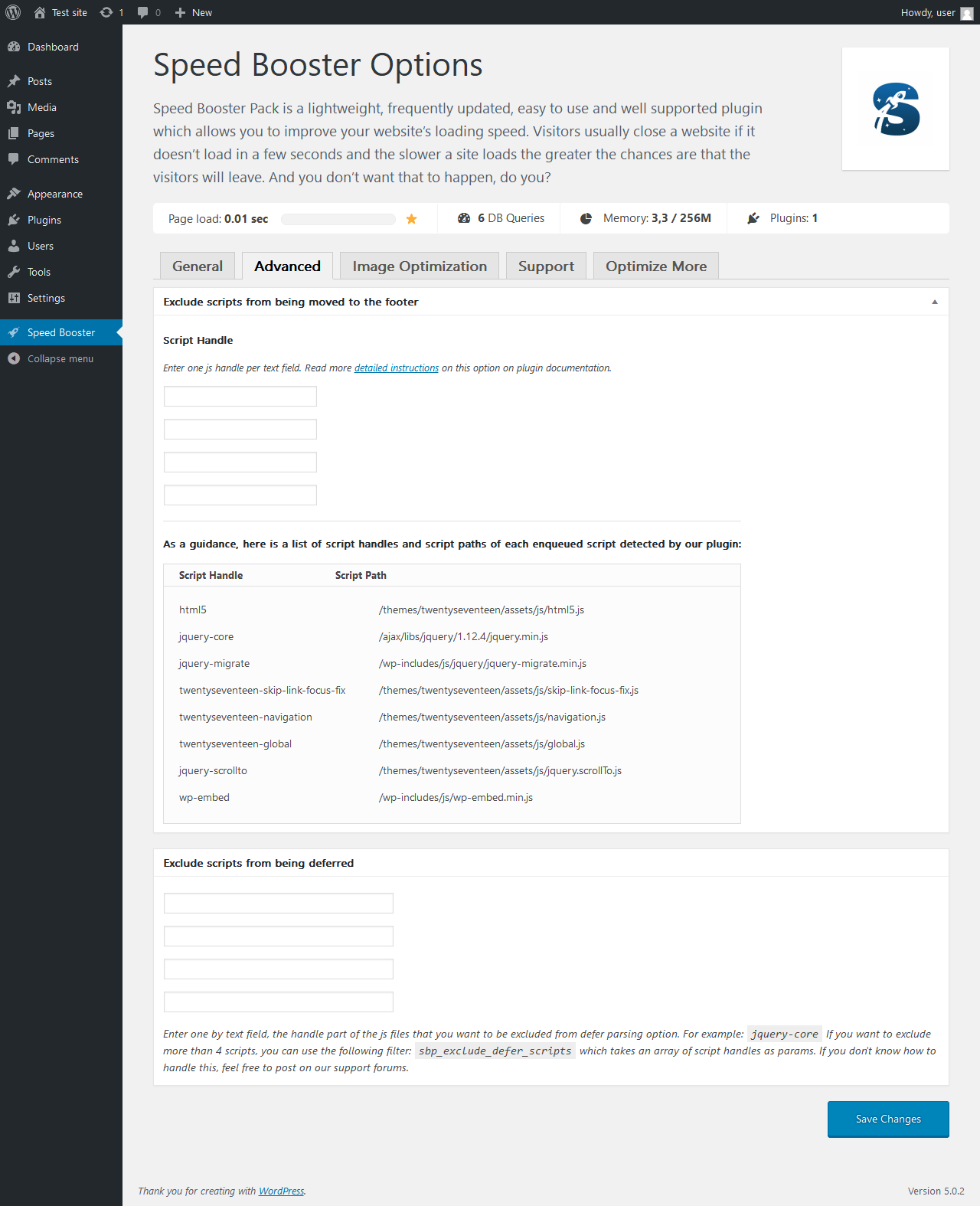Open the Tools menu
Screen dimensions: 980x1206
[61, 272]
